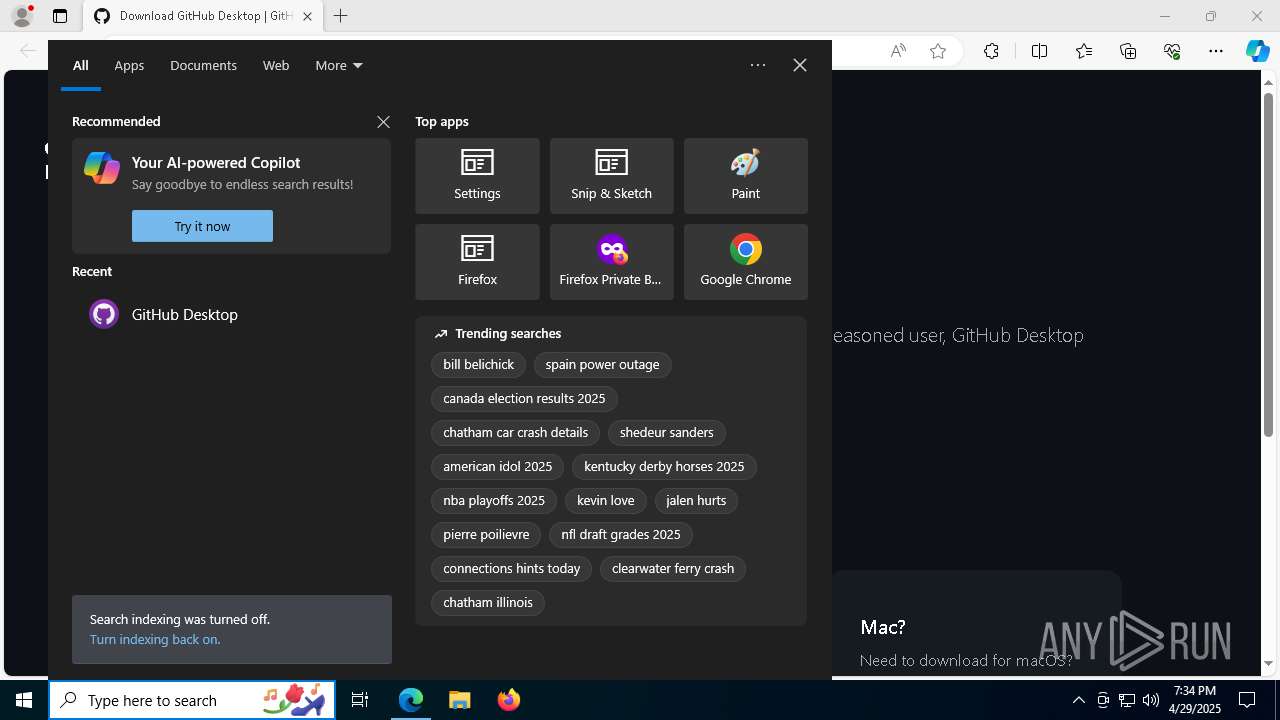Image resolution: width=1280 pixels, height=720 pixels.
Task: Expand the More filter dropdown
Action: click(339, 65)
